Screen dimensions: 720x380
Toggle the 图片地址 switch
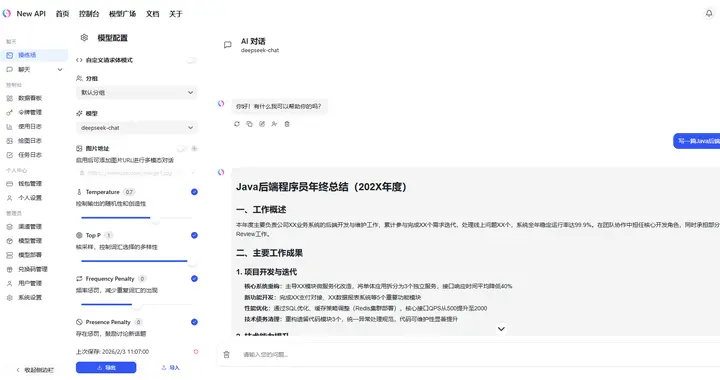tap(181, 148)
